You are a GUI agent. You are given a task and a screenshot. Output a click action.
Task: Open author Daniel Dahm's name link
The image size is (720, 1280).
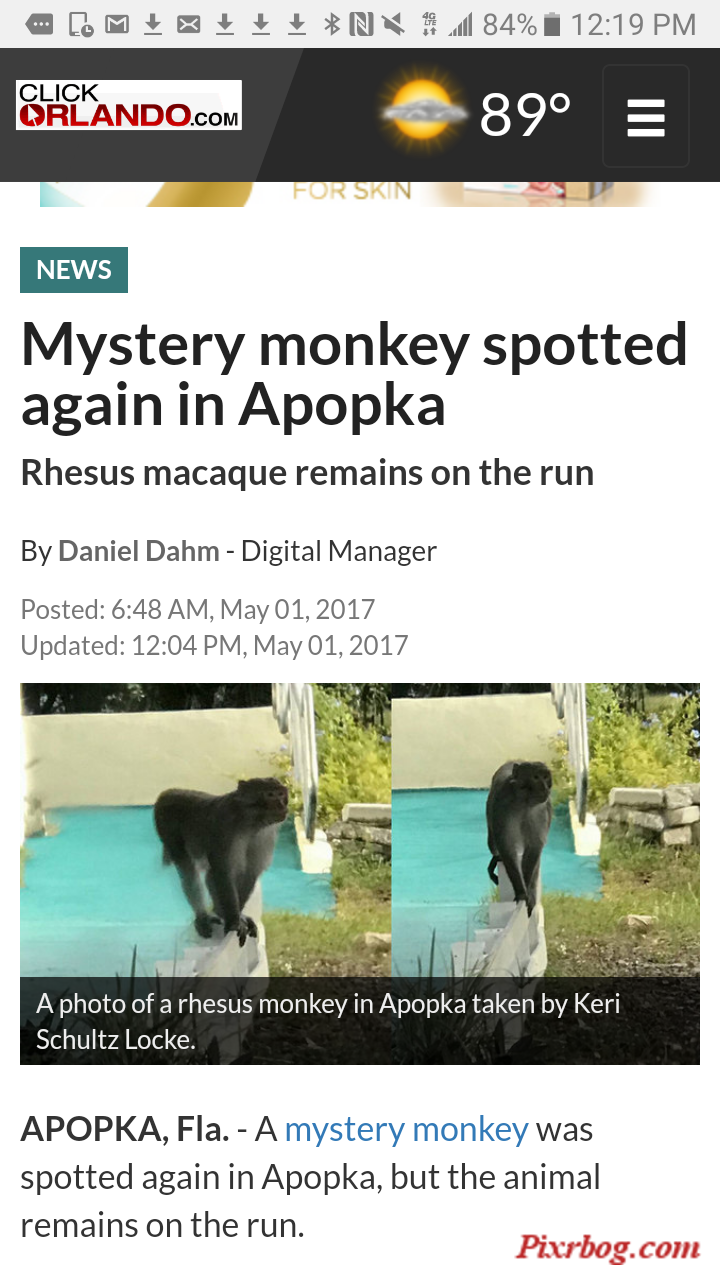tap(139, 551)
